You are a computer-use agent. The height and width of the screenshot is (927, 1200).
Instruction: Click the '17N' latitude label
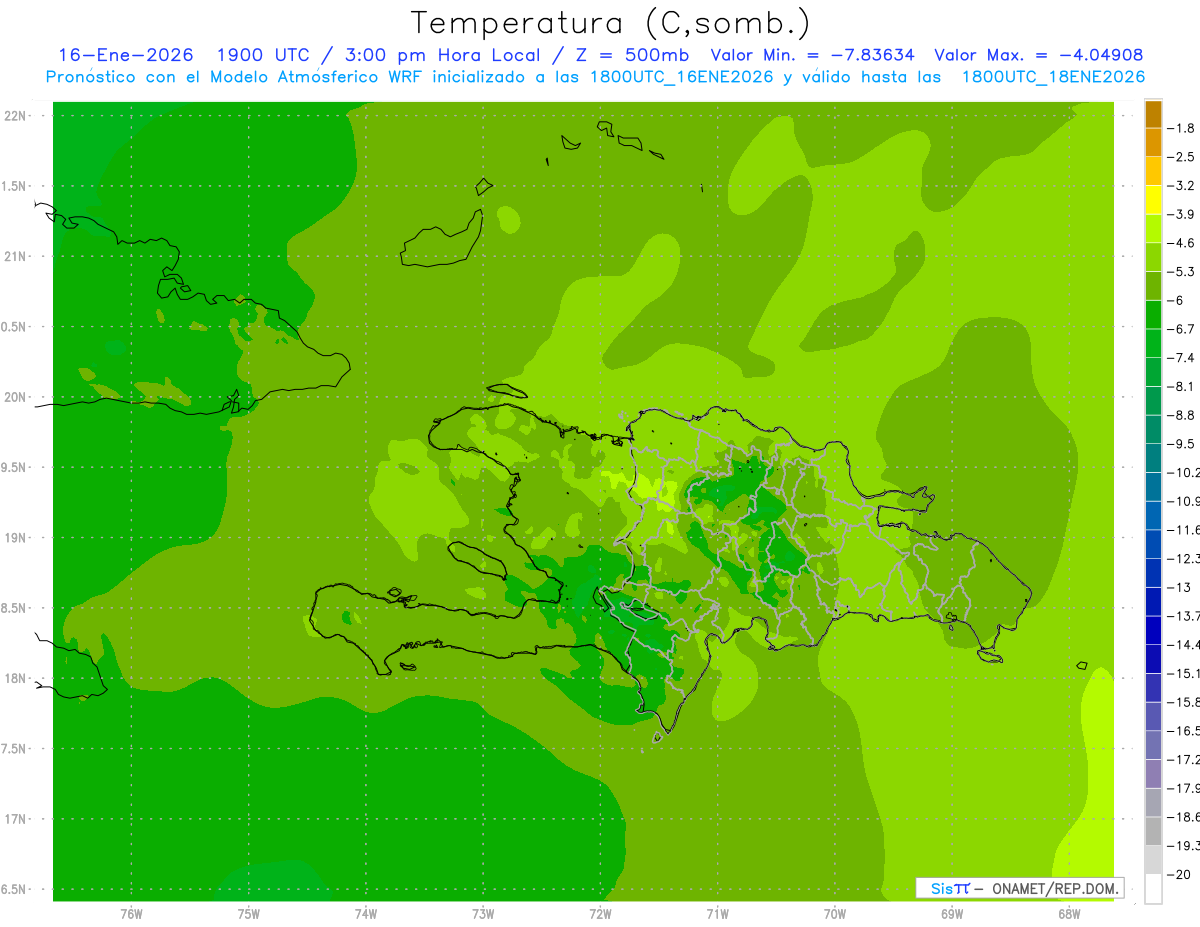pos(15,819)
